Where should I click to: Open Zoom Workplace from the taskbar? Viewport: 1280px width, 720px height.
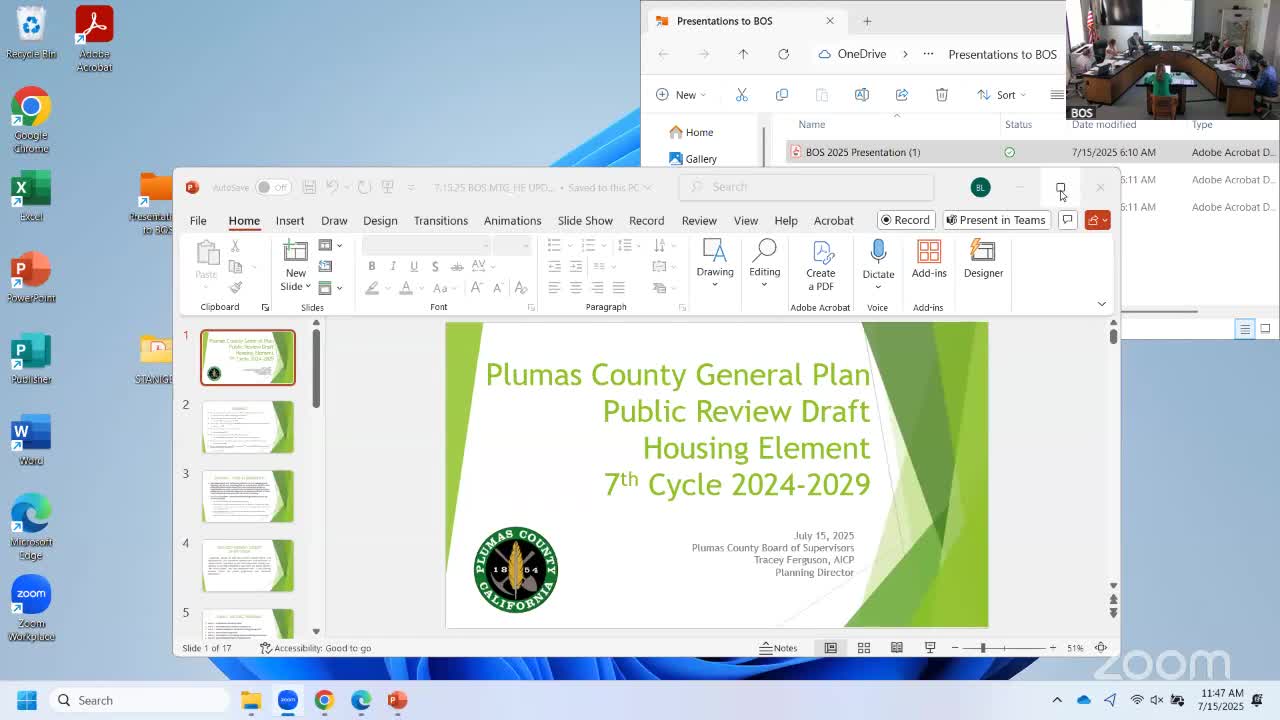point(289,700)
